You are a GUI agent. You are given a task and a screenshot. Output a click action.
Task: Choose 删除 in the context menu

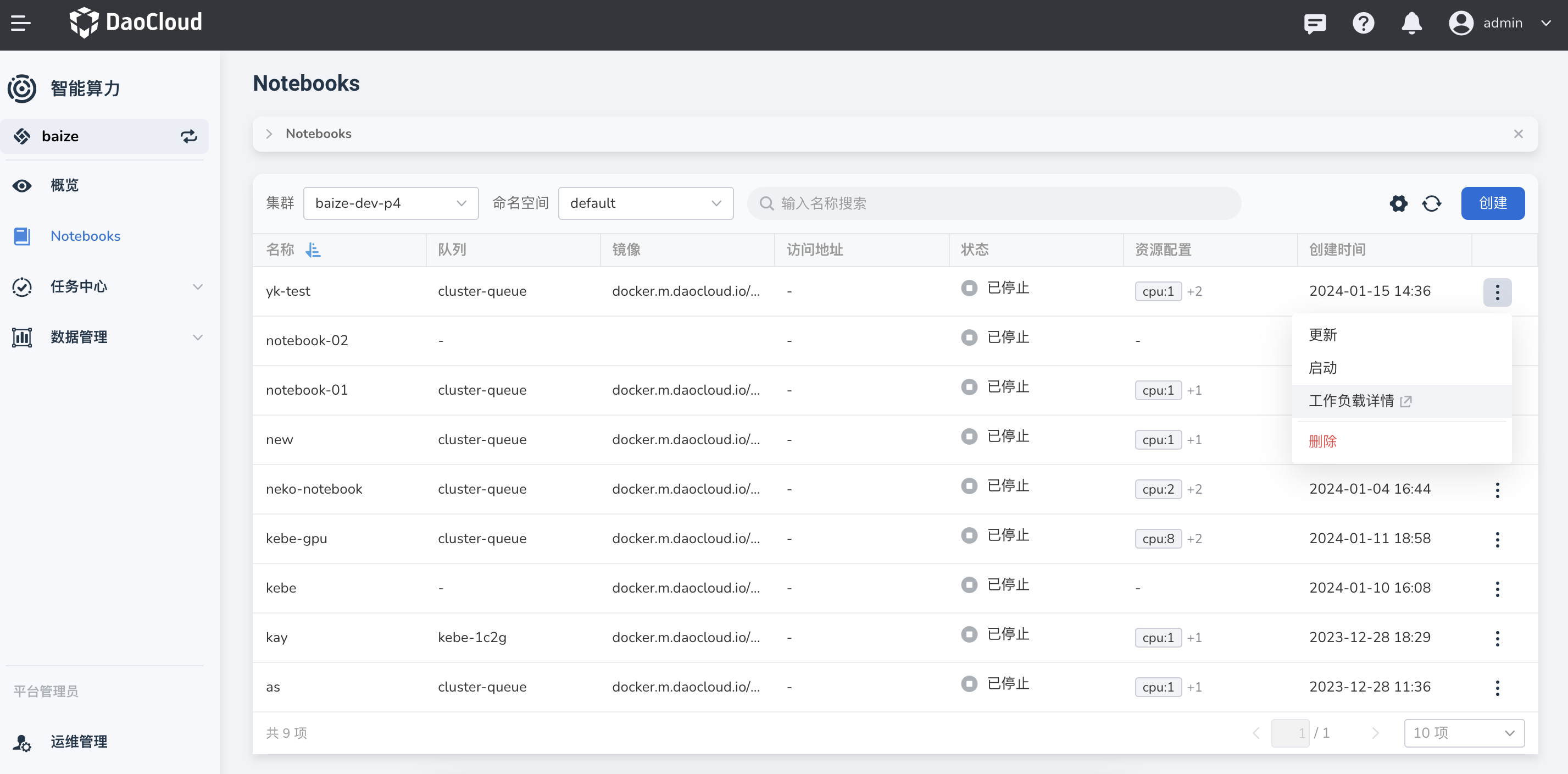[1323, 441]
